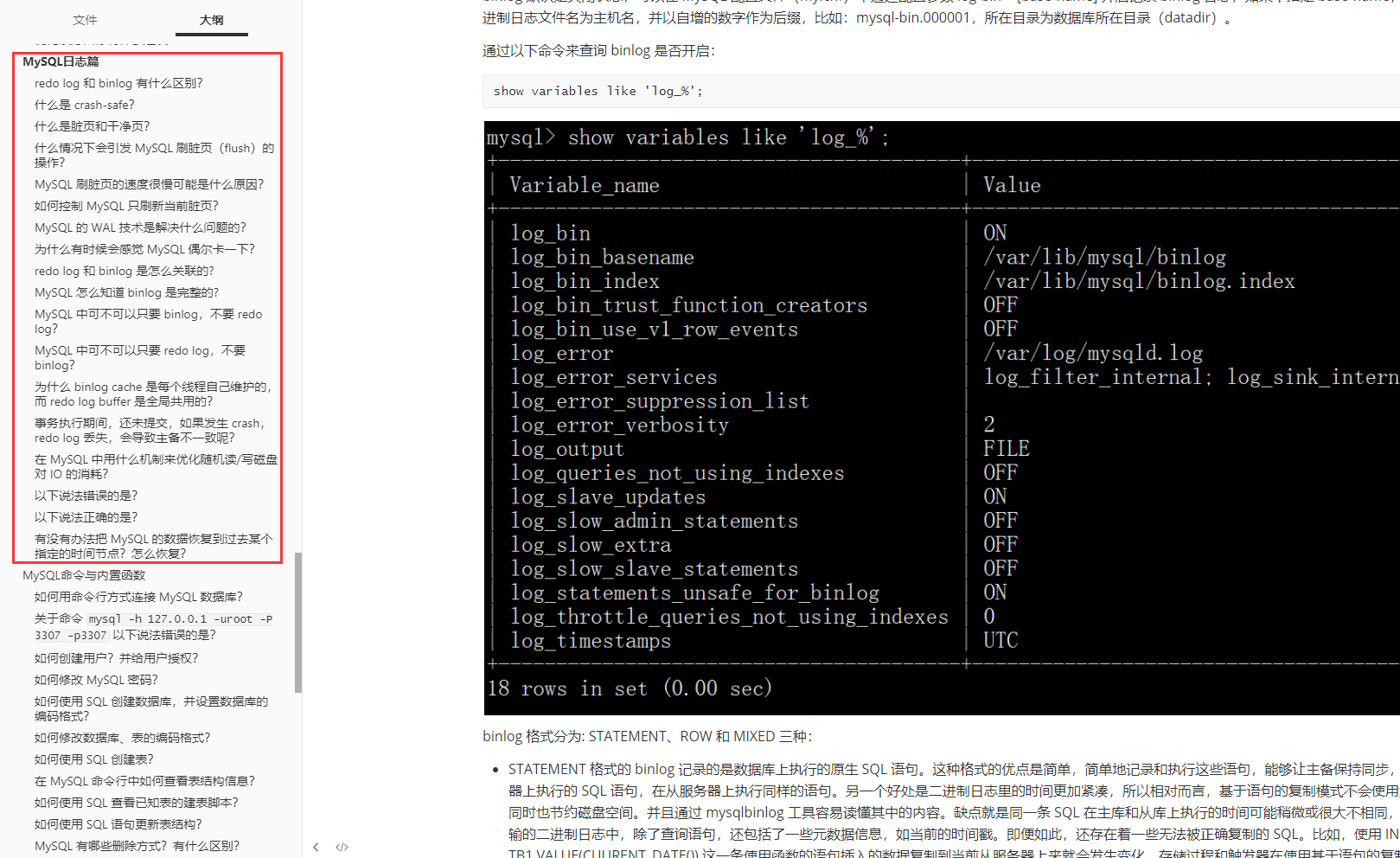
Task: Open item MySQL 的 WAL 技术是解决什么问题的?
Action: pos(140,227)
